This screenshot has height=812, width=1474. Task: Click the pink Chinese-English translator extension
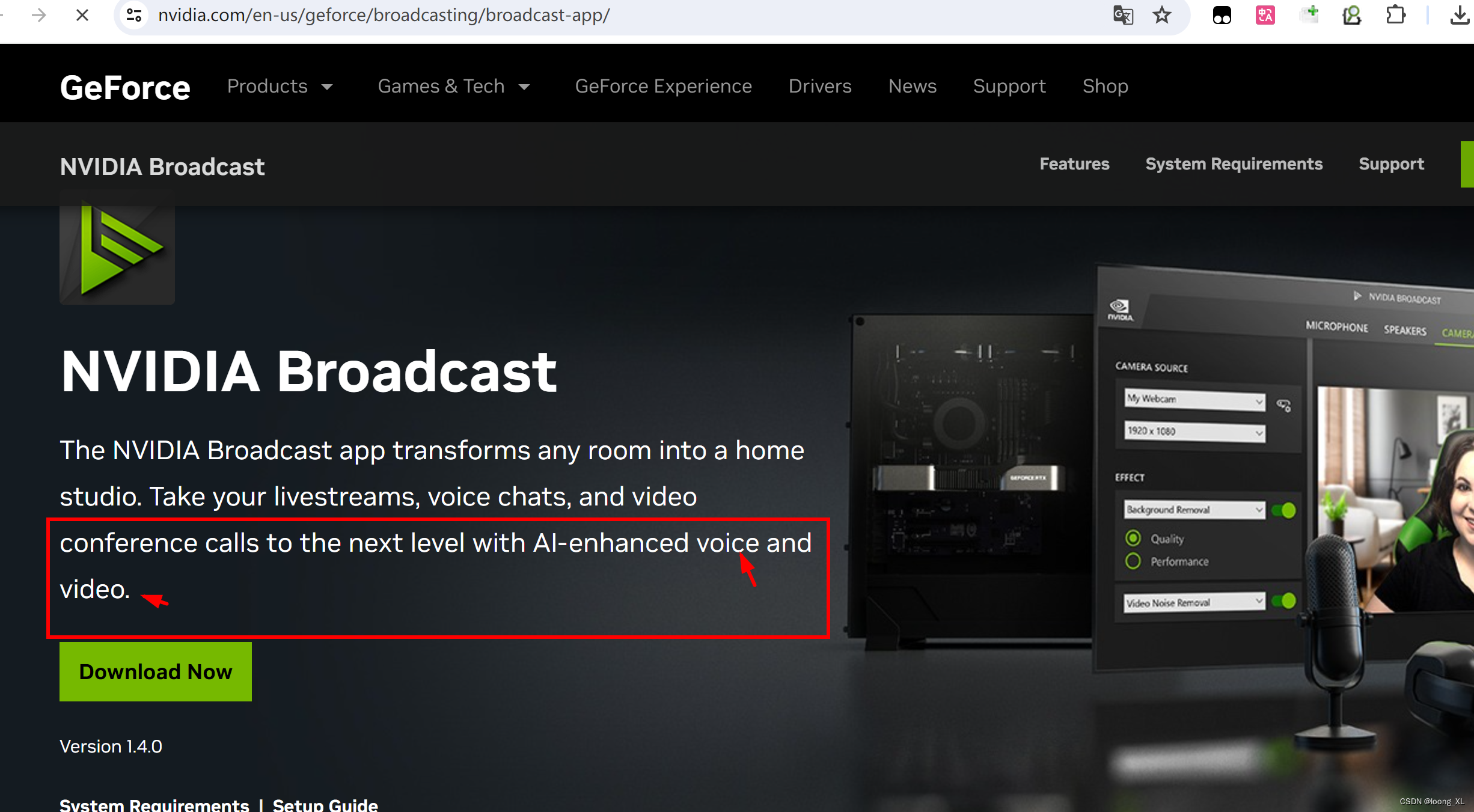[x=1265, y=15]
